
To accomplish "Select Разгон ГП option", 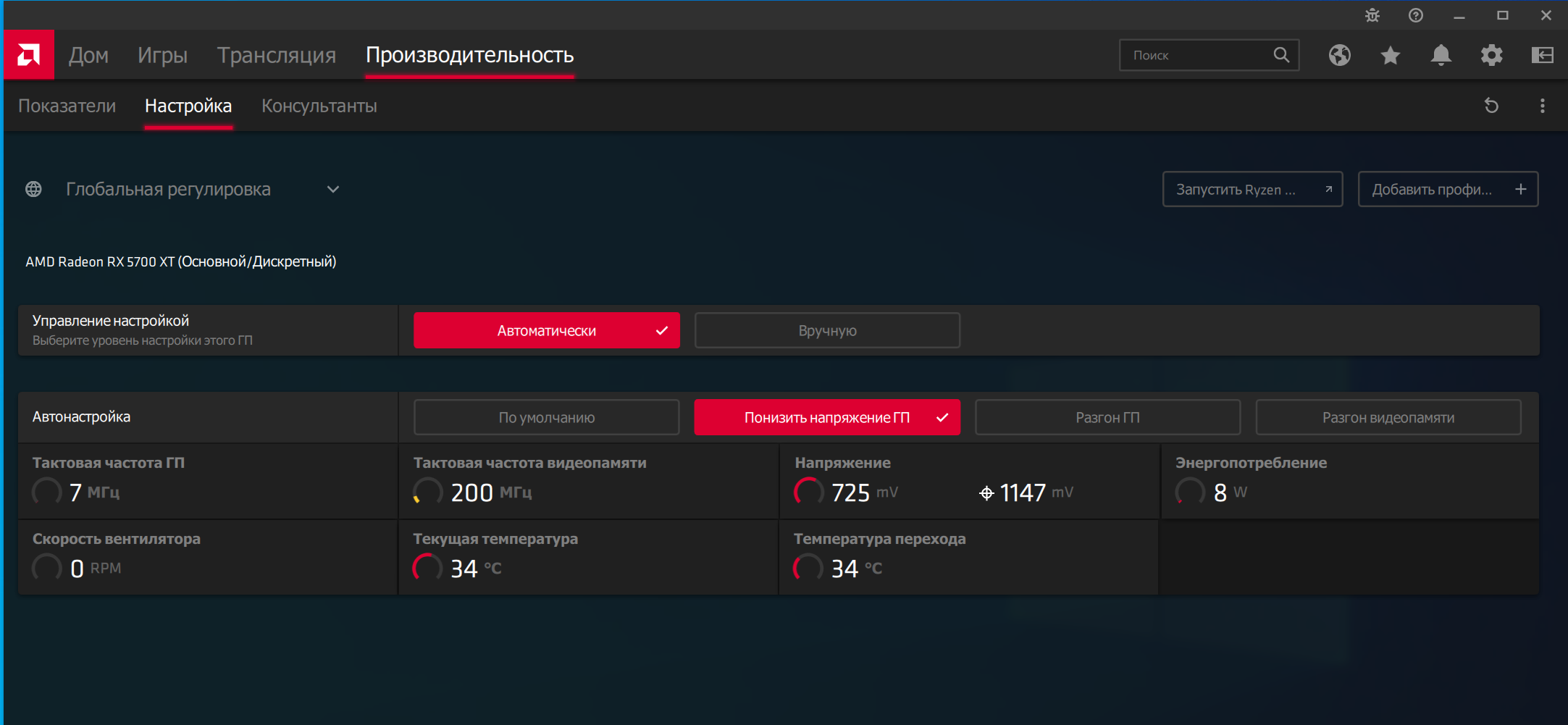I will [x=1107, y=417].
